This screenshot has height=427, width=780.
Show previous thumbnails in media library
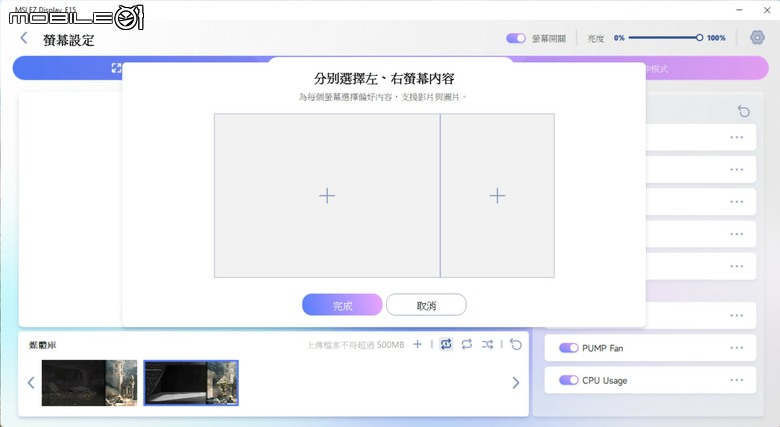point(31,383)
